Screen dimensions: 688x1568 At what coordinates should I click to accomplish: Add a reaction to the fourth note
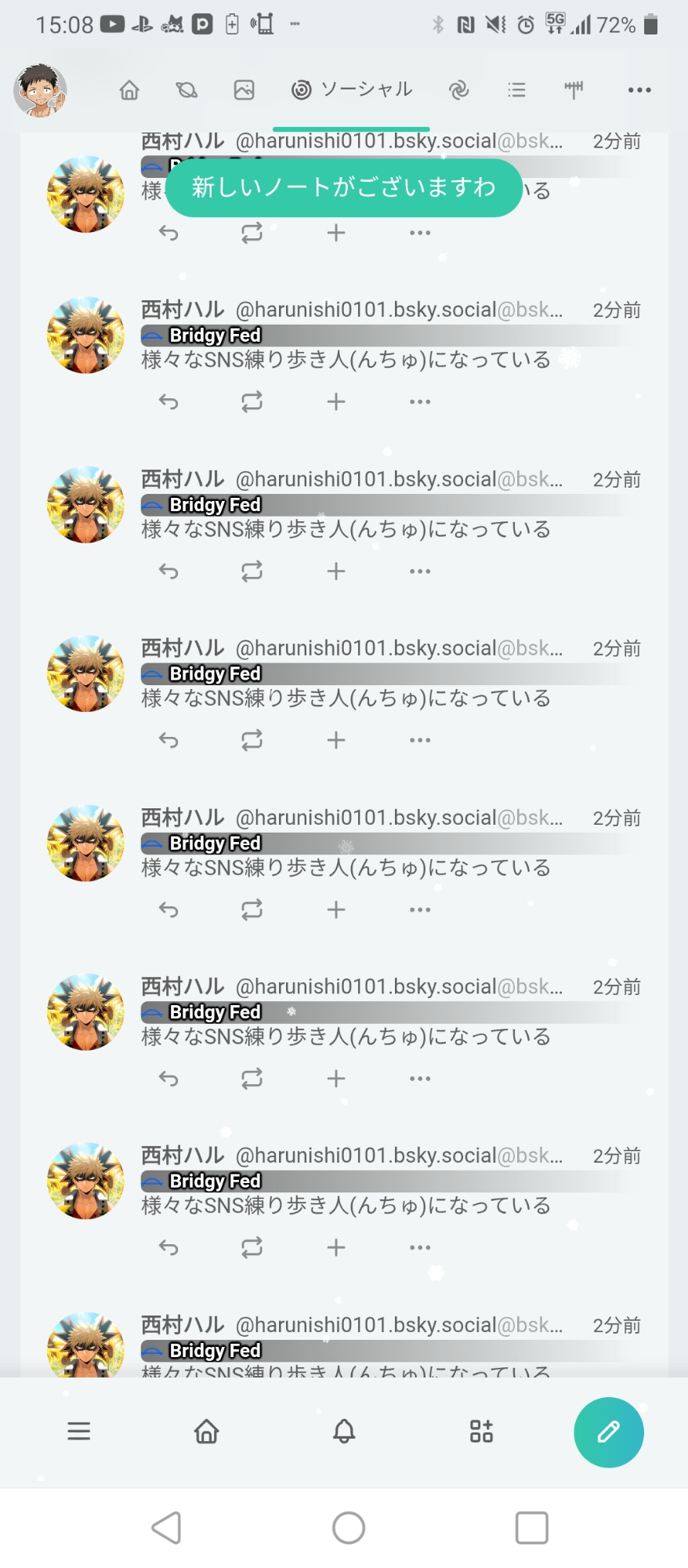335,740
